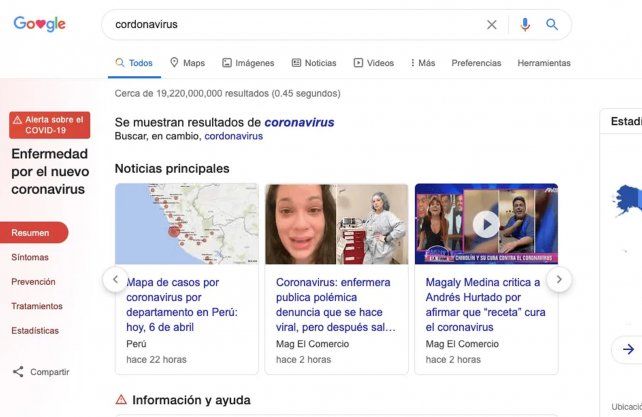Open Magaly Medina critica a Andrés Hurtado headline

click(x=485, y=305)
